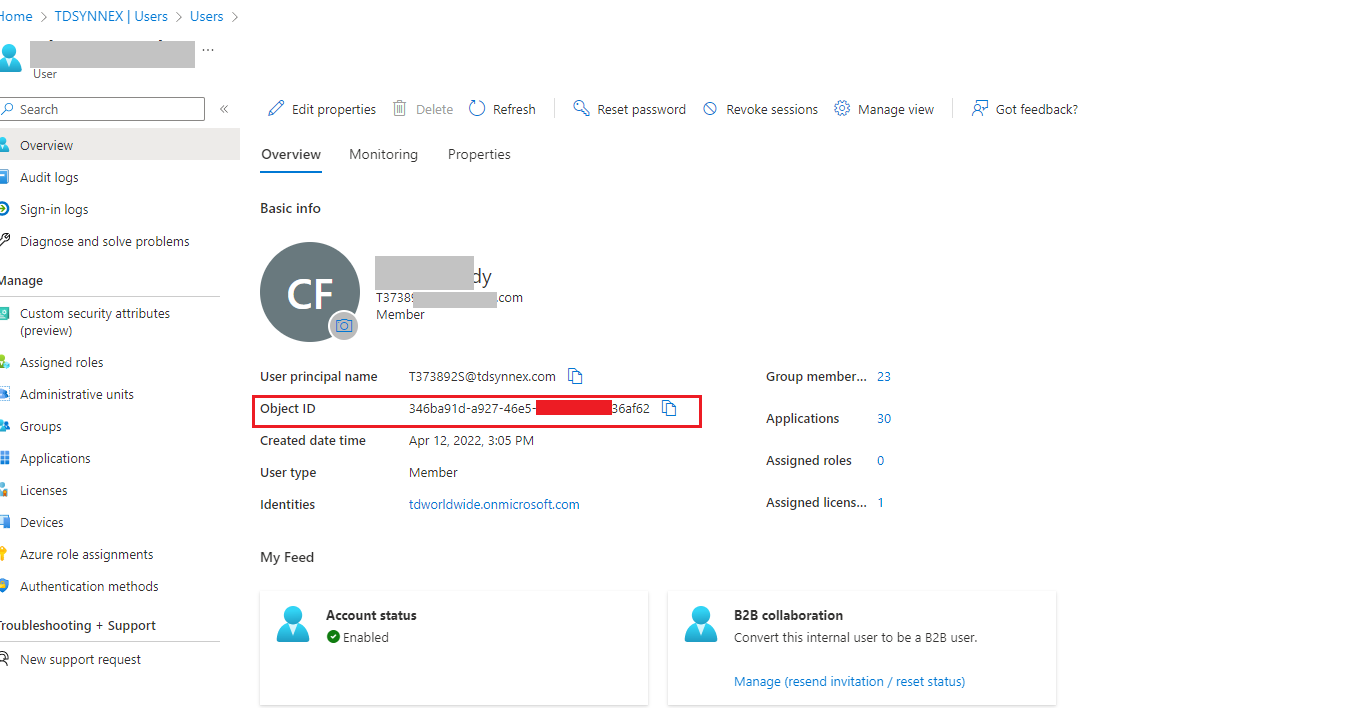
Task: Click the Authentication methods shield icon
Action: (5, 586)
